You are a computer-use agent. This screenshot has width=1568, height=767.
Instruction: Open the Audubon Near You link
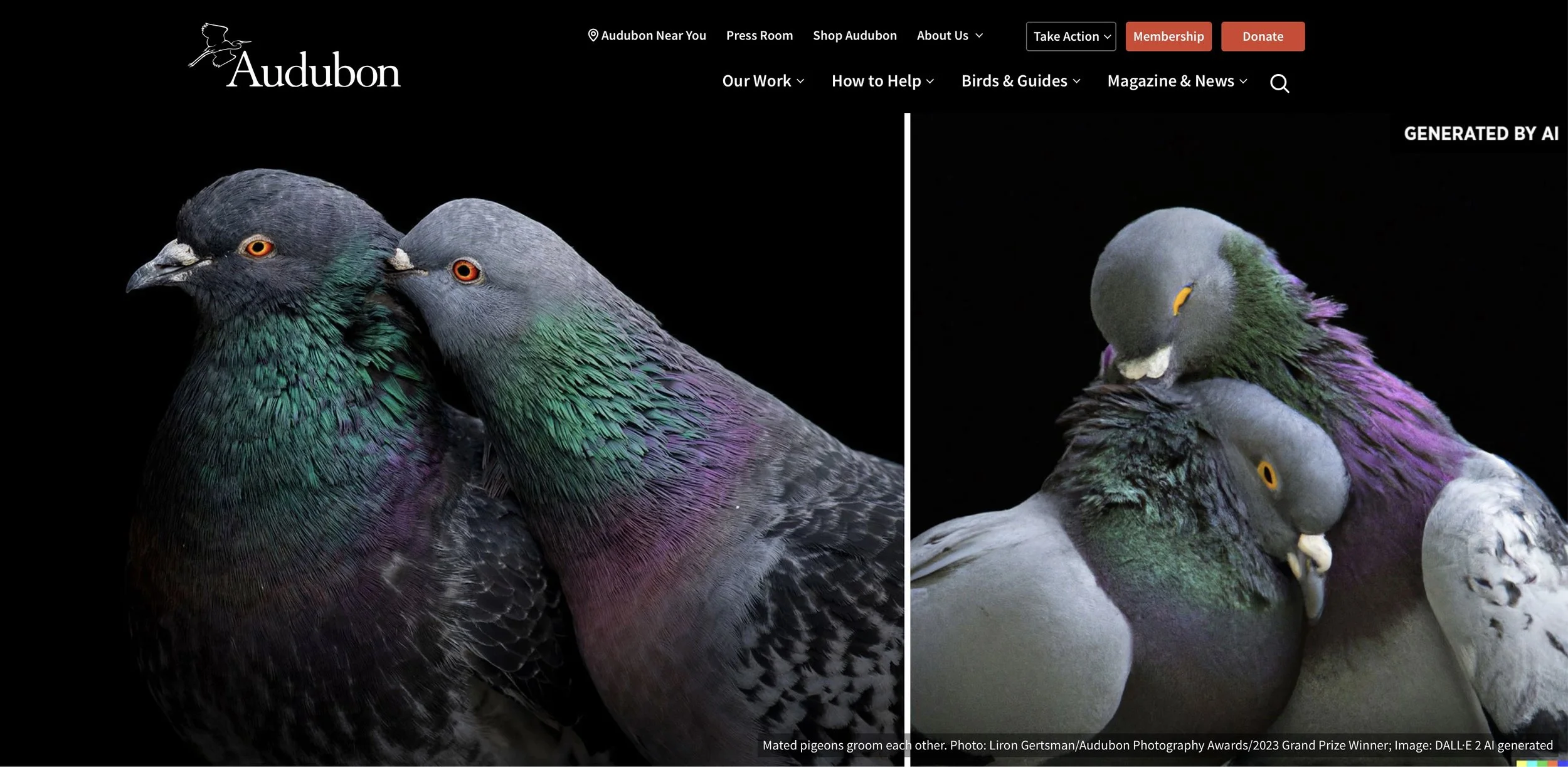click(653, 36)
